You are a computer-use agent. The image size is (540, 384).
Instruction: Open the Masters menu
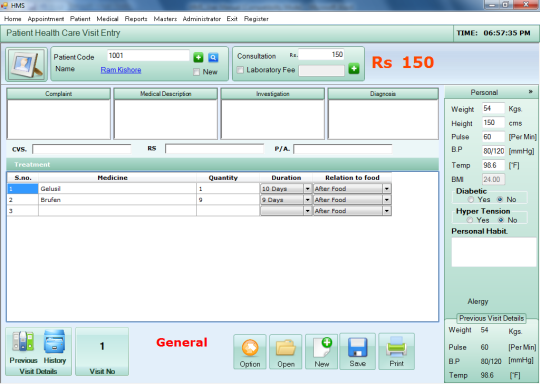pyautogui.click(x=165, y=19)
